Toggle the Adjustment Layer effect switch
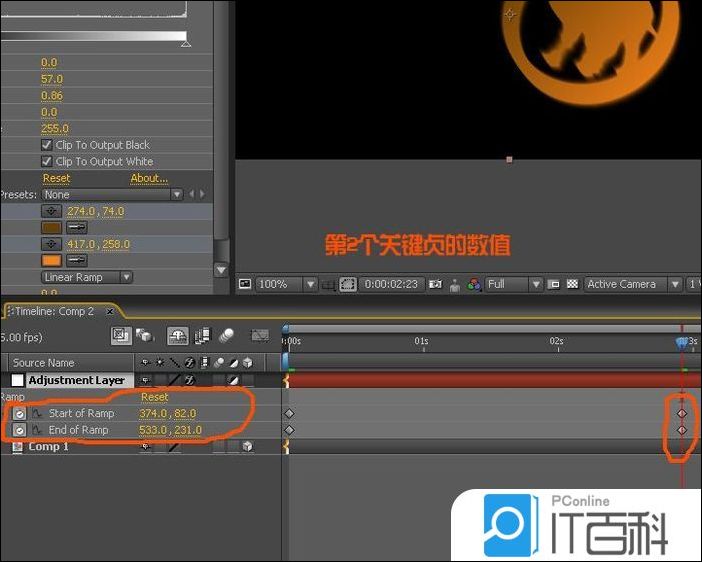This screenshot has width=702, height=562. [189, 380]
